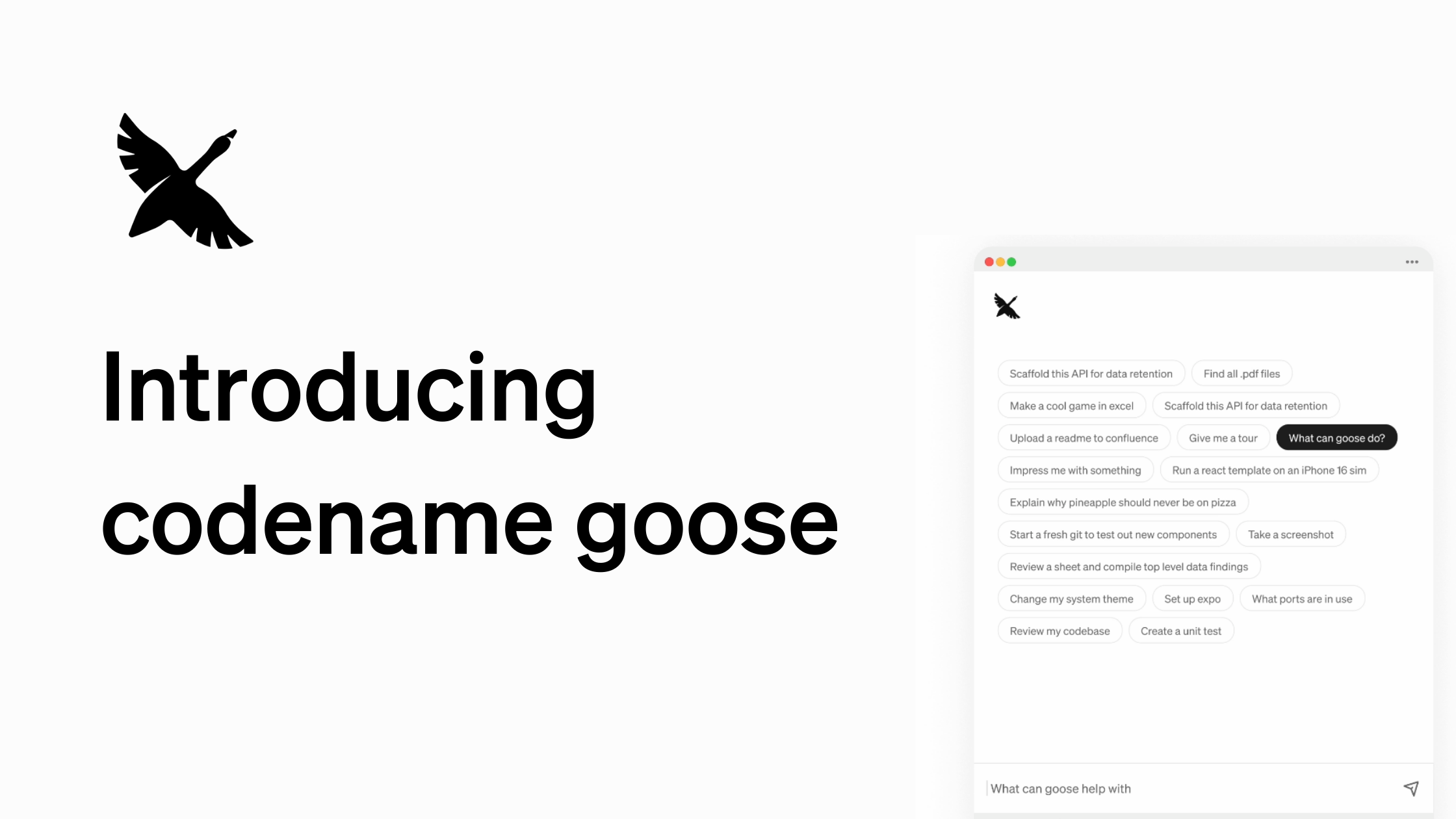Click the red traffic light button
The height and width of the screenshot is (819, 1456).
click(x=989, y=261)
